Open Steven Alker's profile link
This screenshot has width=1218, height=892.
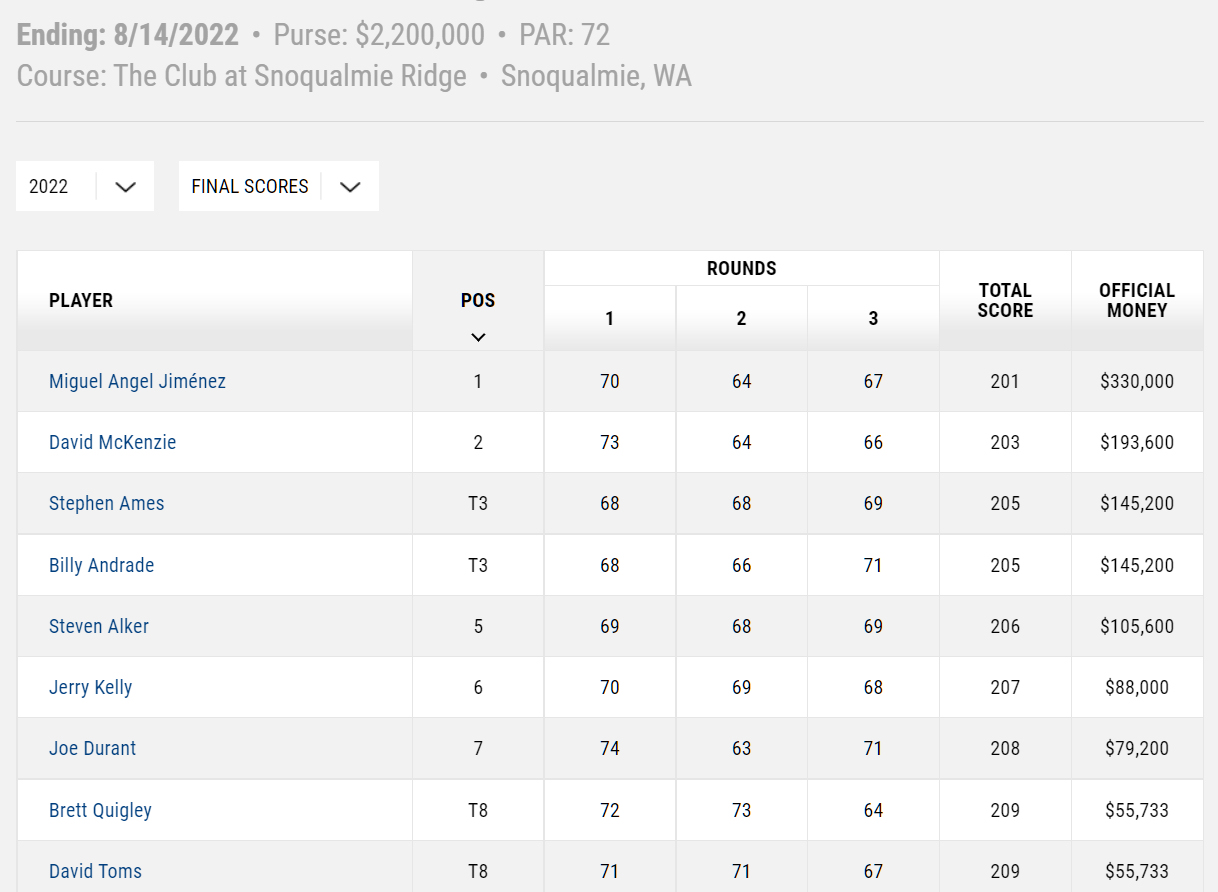coord(99,626)
